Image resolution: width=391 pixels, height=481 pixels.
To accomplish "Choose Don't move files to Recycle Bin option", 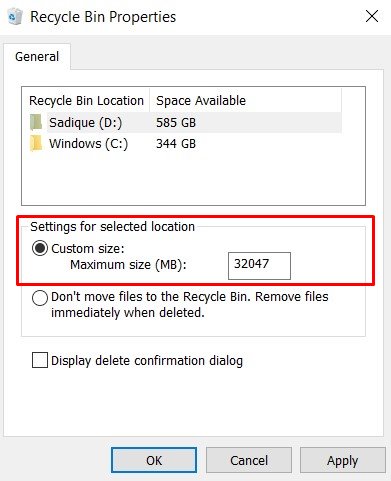I will [40, 298].
